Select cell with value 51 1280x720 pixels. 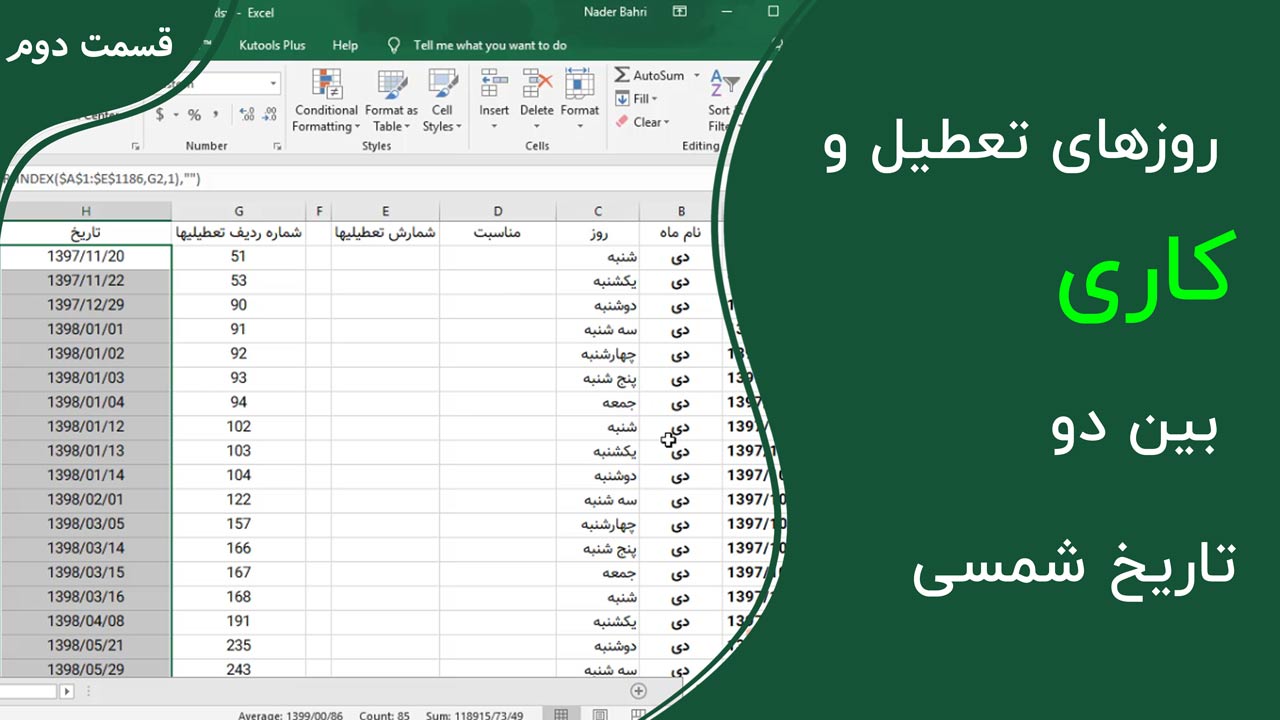(238, 257)
